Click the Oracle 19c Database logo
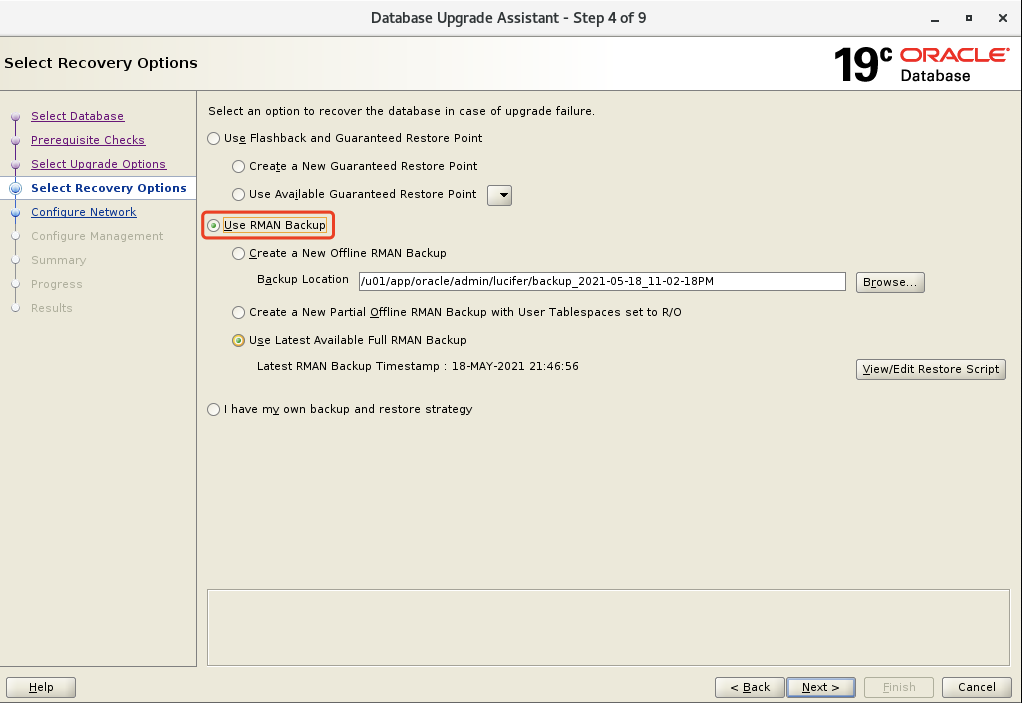 (921, 64)
